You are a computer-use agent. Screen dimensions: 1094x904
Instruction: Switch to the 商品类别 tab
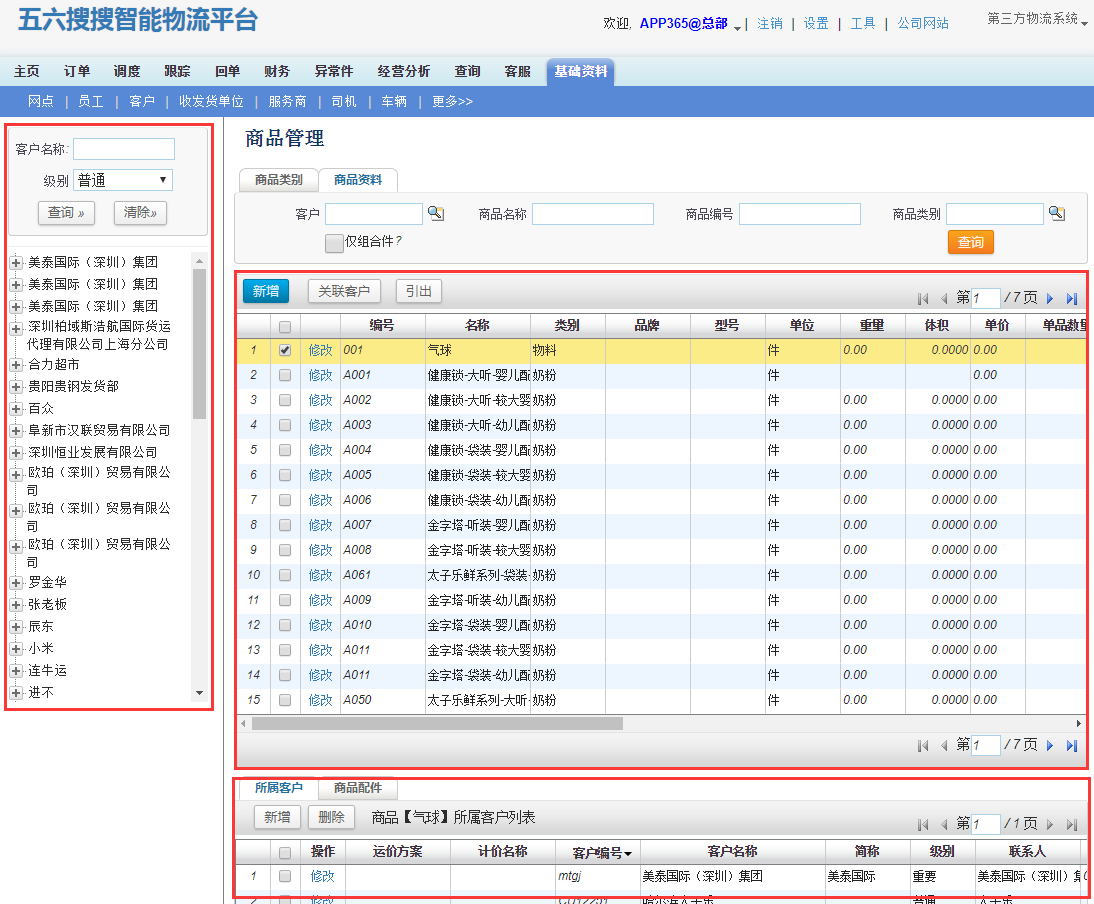pyautogui.click(x=278, y=180)
